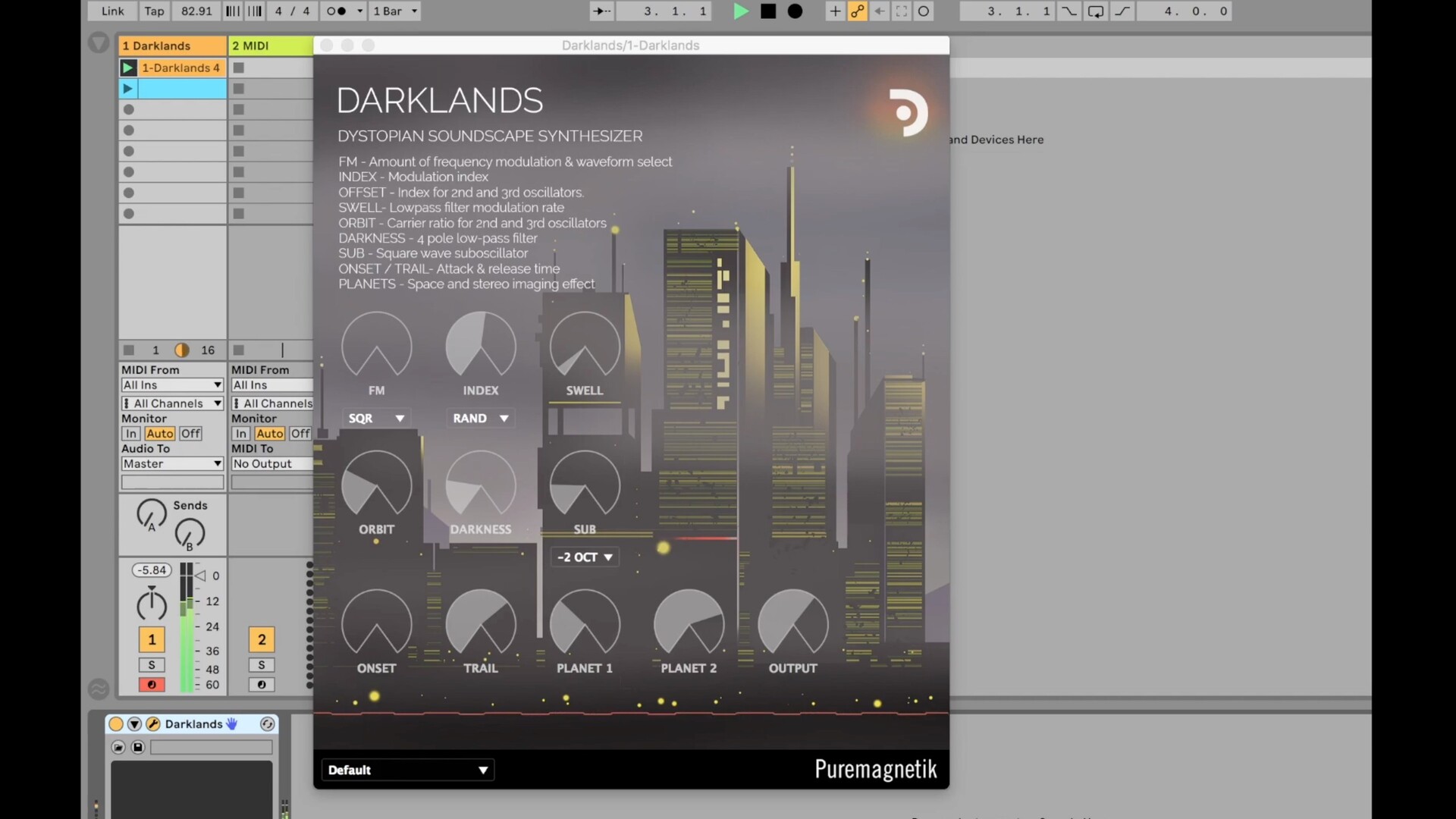Screen dimensions: 1456x819
Task: Click the Send A knob
Action: point(152,514)
